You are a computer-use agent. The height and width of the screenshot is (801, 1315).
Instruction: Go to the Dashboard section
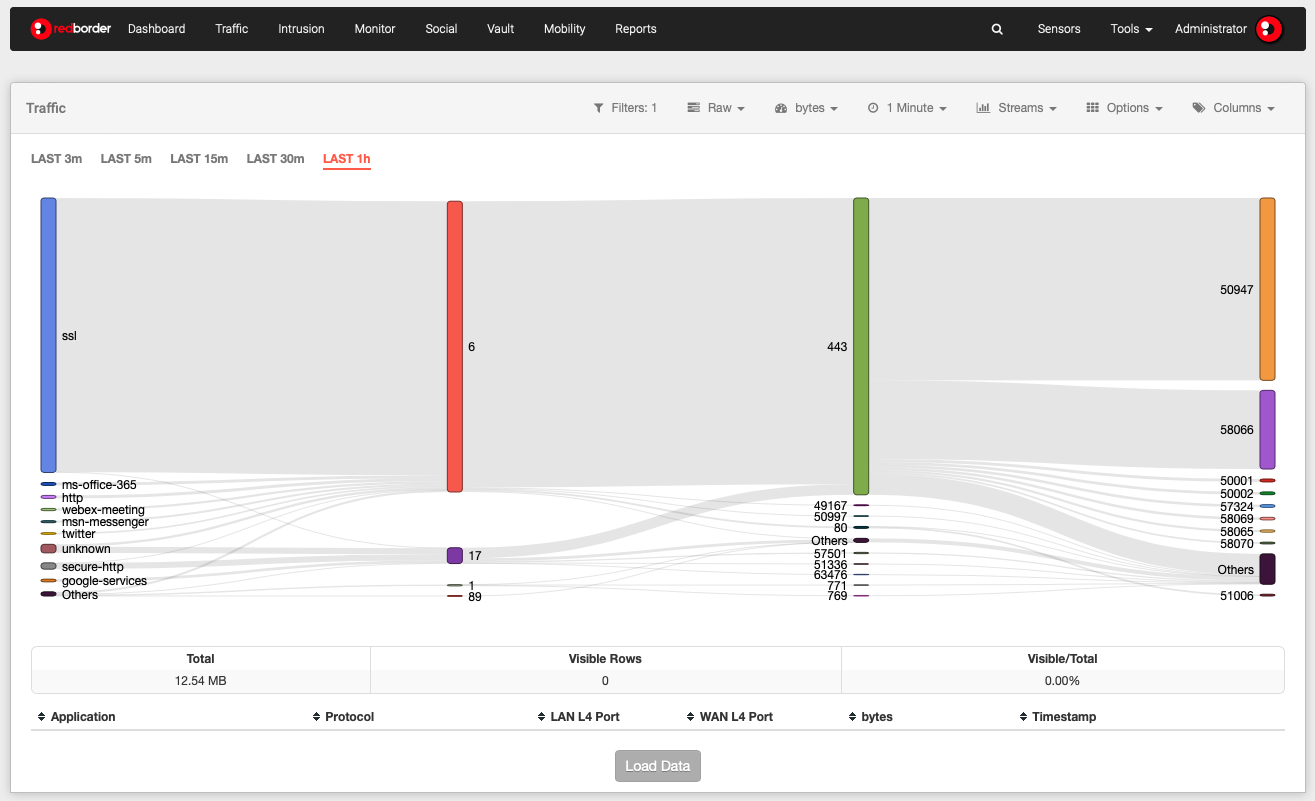click(156, 29)
